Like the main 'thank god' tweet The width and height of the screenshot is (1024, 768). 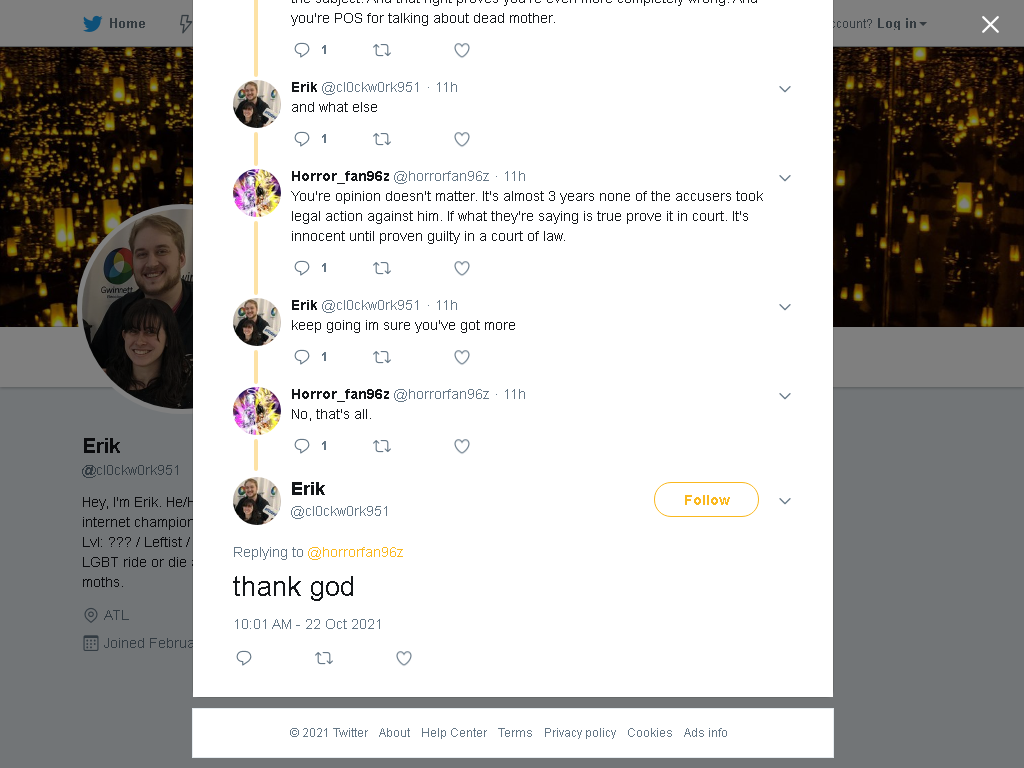click(x=404, y=658)
